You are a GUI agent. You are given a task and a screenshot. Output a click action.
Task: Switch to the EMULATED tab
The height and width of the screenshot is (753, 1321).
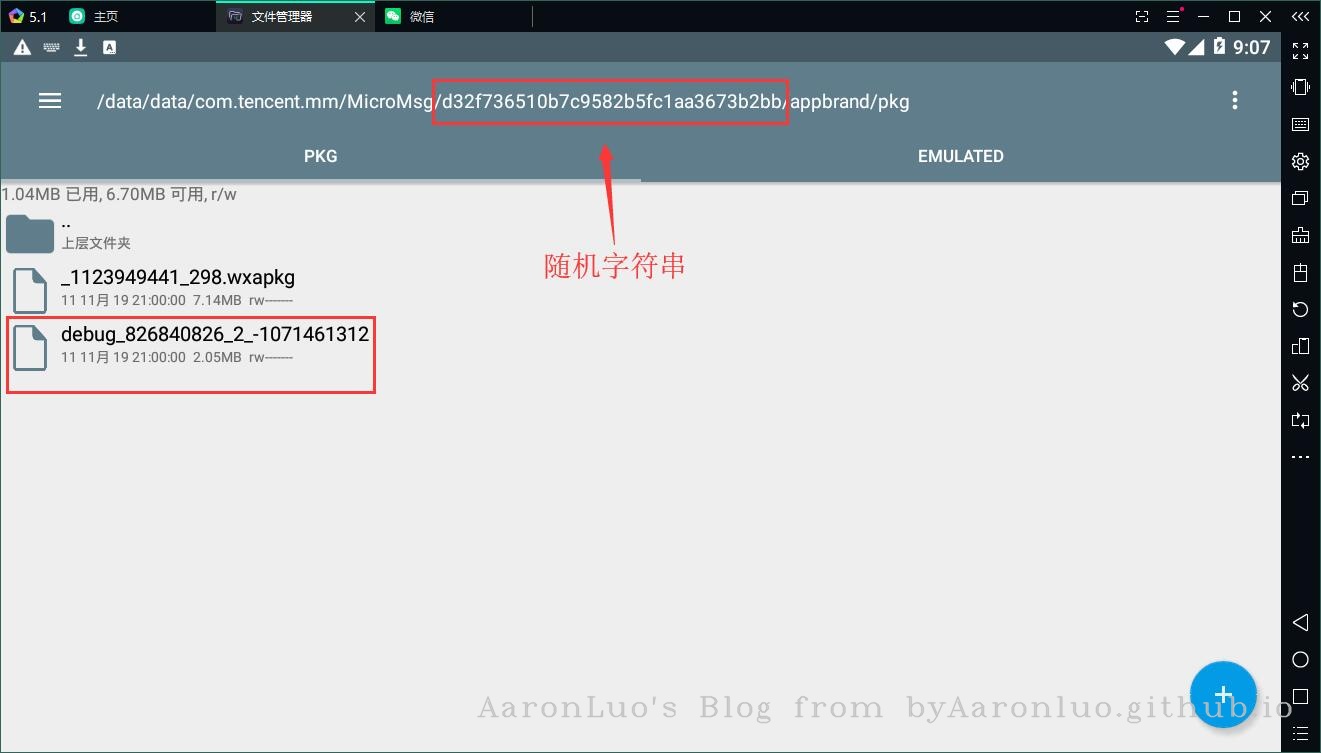(x=960, y=156)
